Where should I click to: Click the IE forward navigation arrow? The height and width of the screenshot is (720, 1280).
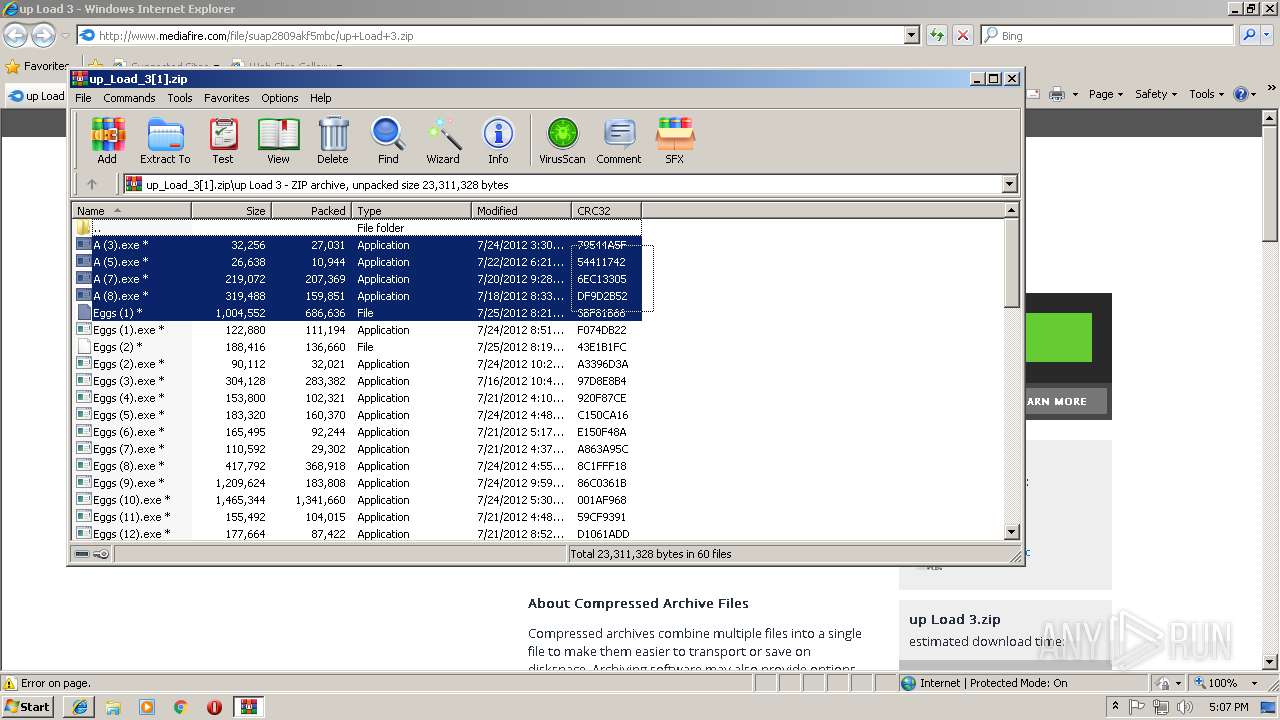point(43,35)
